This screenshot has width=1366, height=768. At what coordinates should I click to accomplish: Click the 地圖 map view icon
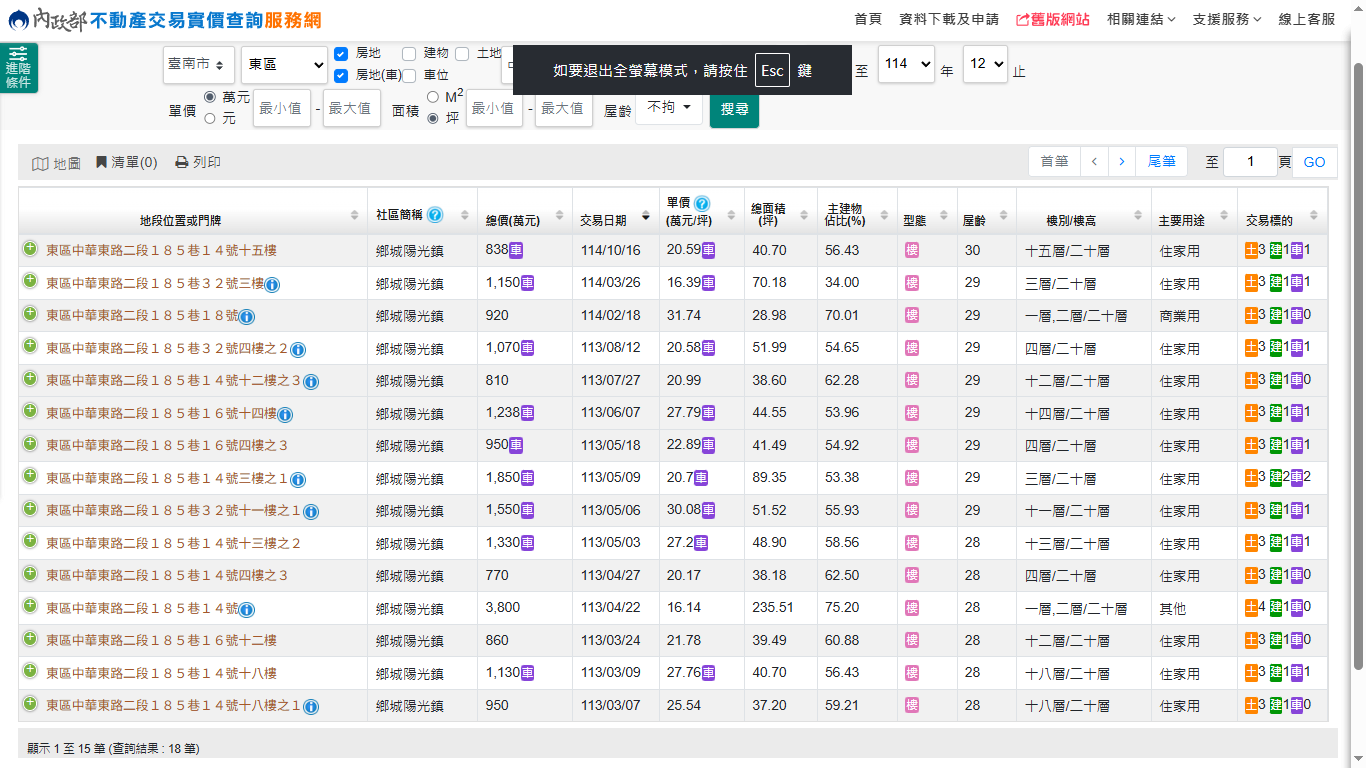coord(40,163)
